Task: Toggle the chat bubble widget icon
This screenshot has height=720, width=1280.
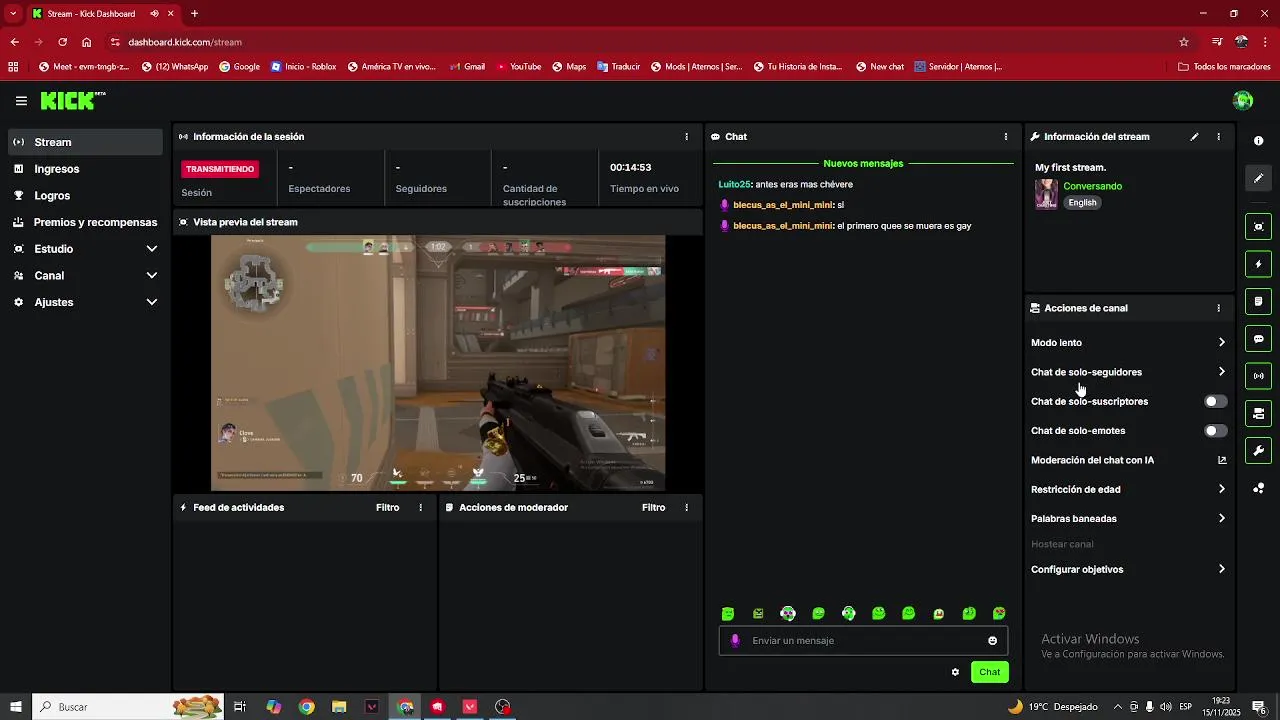Action: (x=1258, y=339)
